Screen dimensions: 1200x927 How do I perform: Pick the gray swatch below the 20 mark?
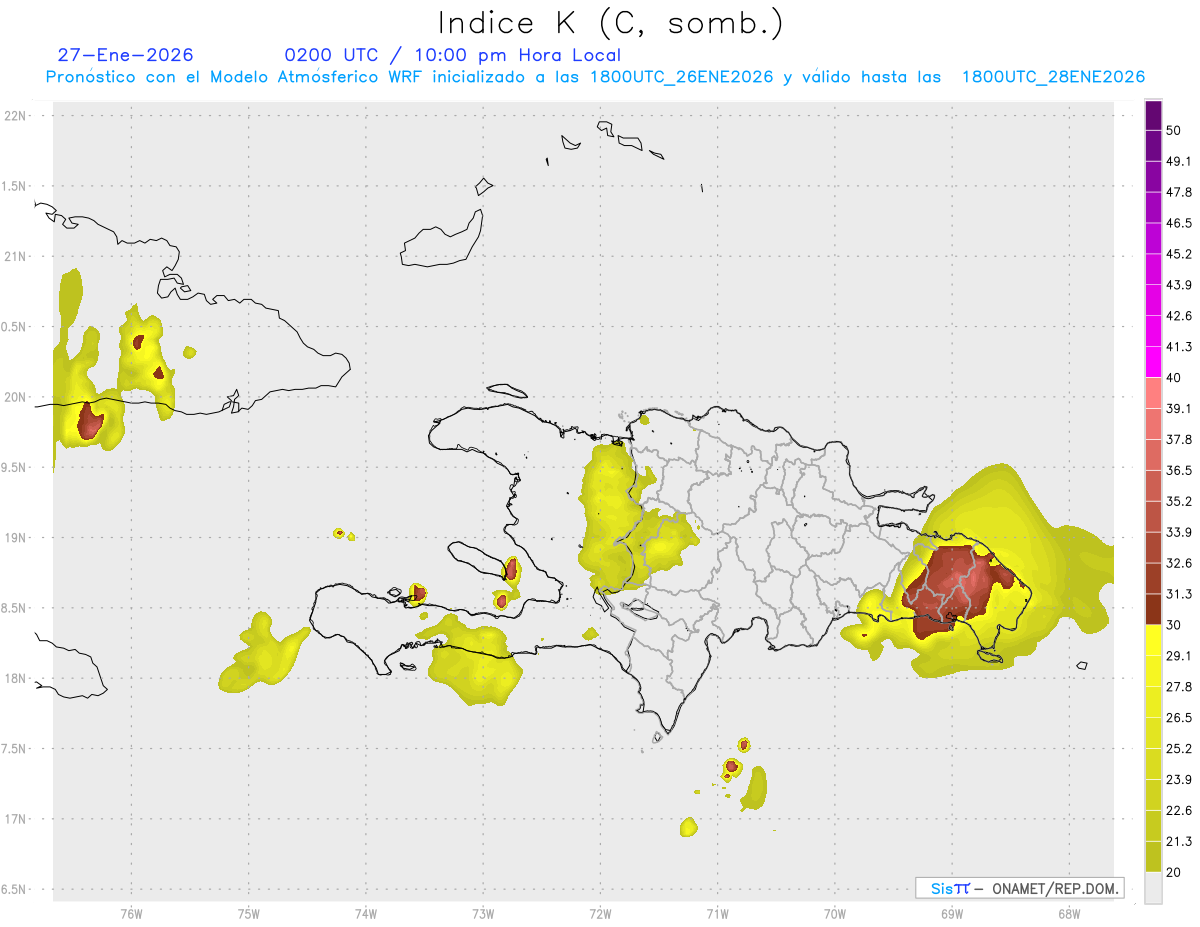(1153, 888)
